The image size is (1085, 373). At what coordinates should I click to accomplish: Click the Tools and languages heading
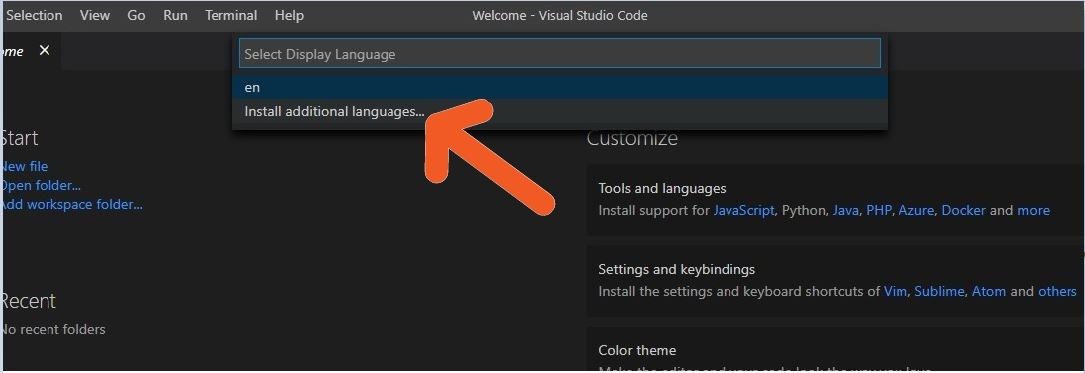point(662,188)
